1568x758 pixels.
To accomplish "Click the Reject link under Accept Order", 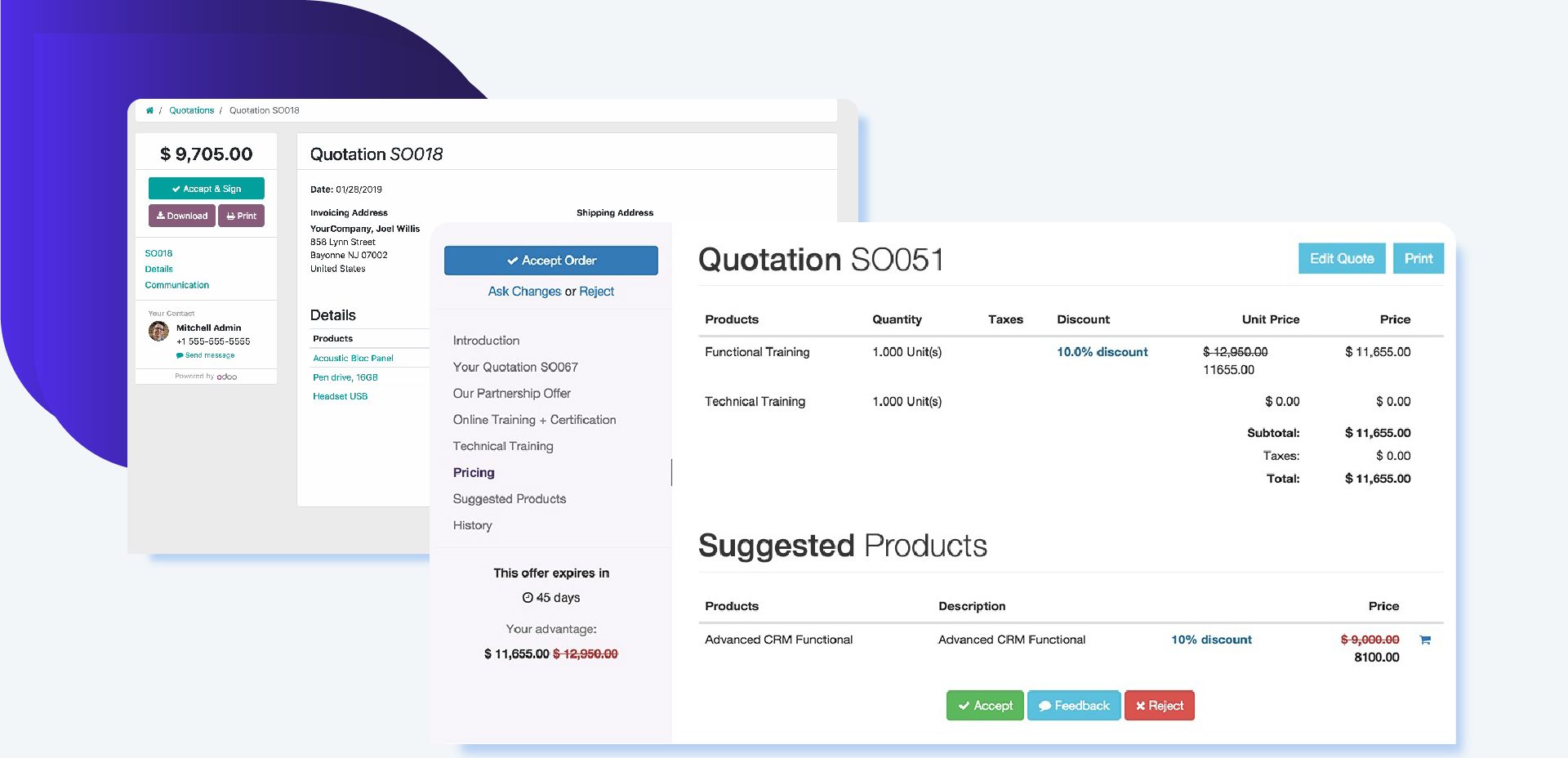I will point(598,291).
